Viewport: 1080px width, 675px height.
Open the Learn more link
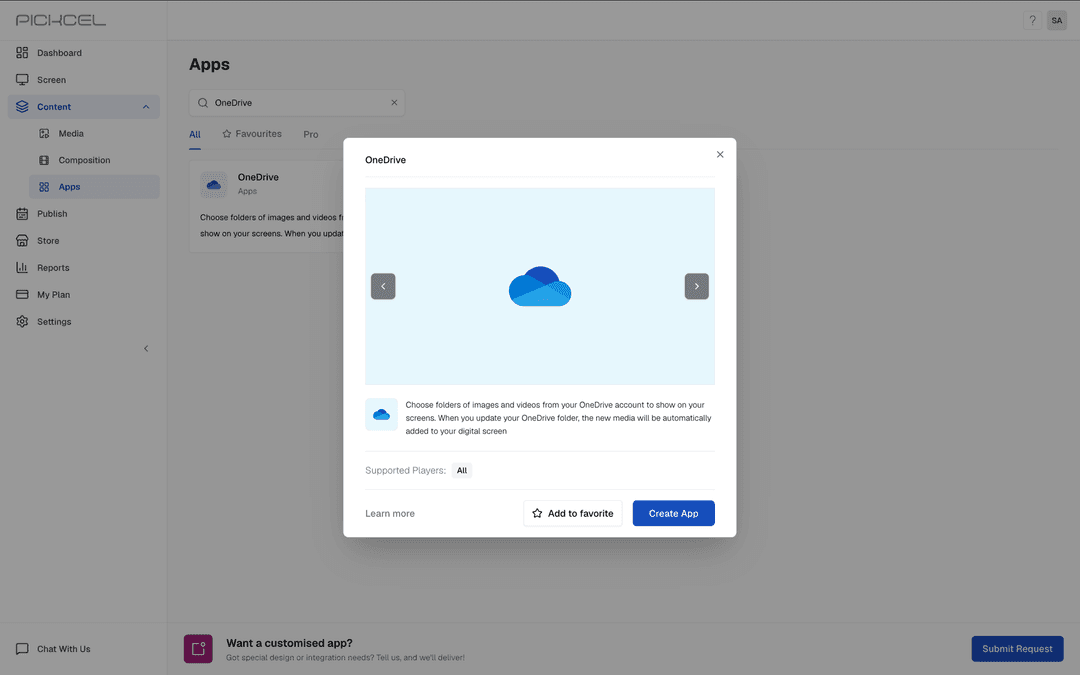(x=390, y=513)
